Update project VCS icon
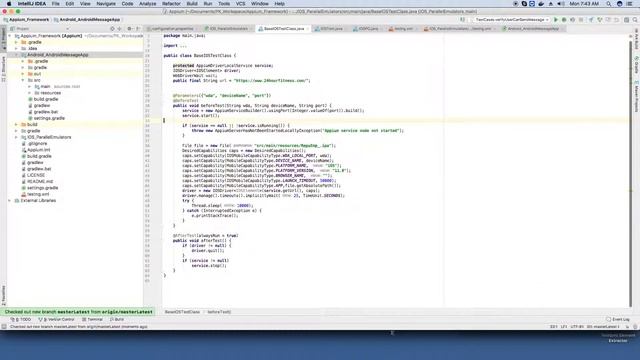Image resolution: width=640 pixels, height=360 pixels. (591, 20)
